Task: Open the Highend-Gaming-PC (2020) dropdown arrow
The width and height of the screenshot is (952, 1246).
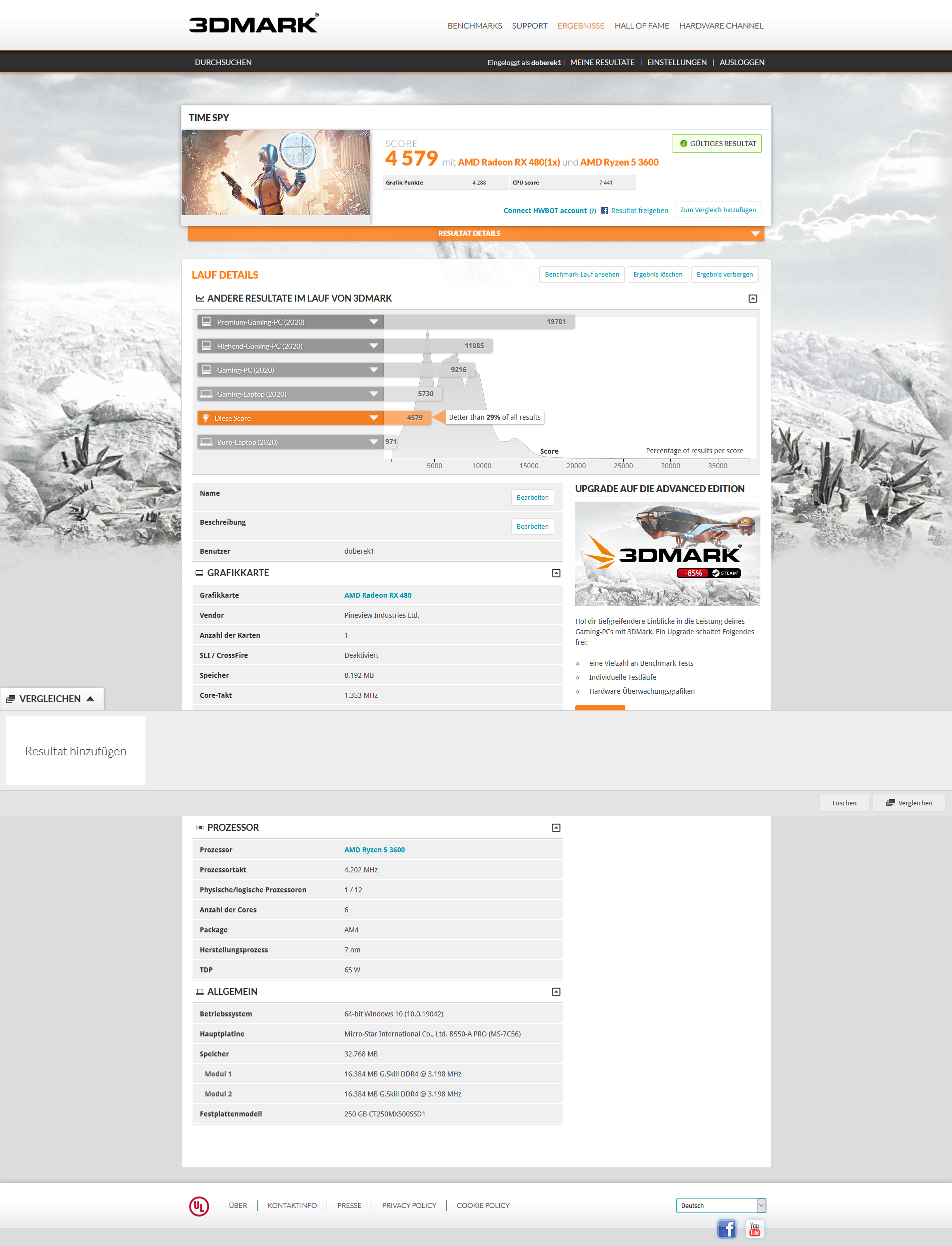Action: (x=373, y=346)
